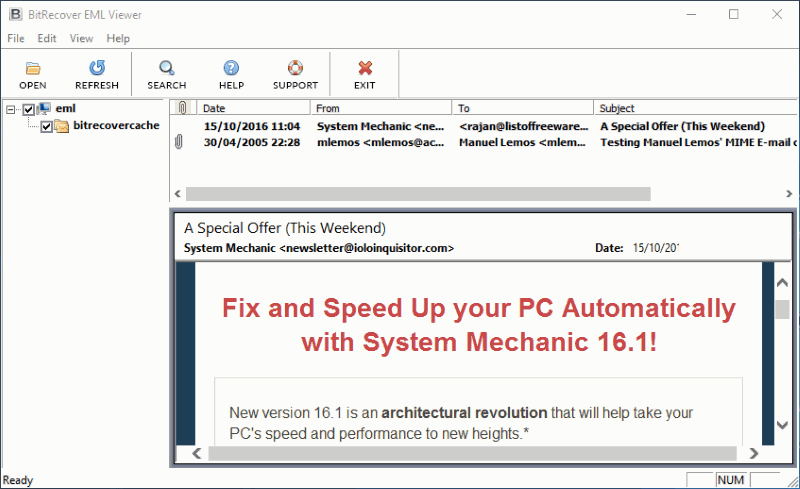Minimize the BitRecover EML Viewer window
Screen dimensions: 800x489
coord(691,14)
